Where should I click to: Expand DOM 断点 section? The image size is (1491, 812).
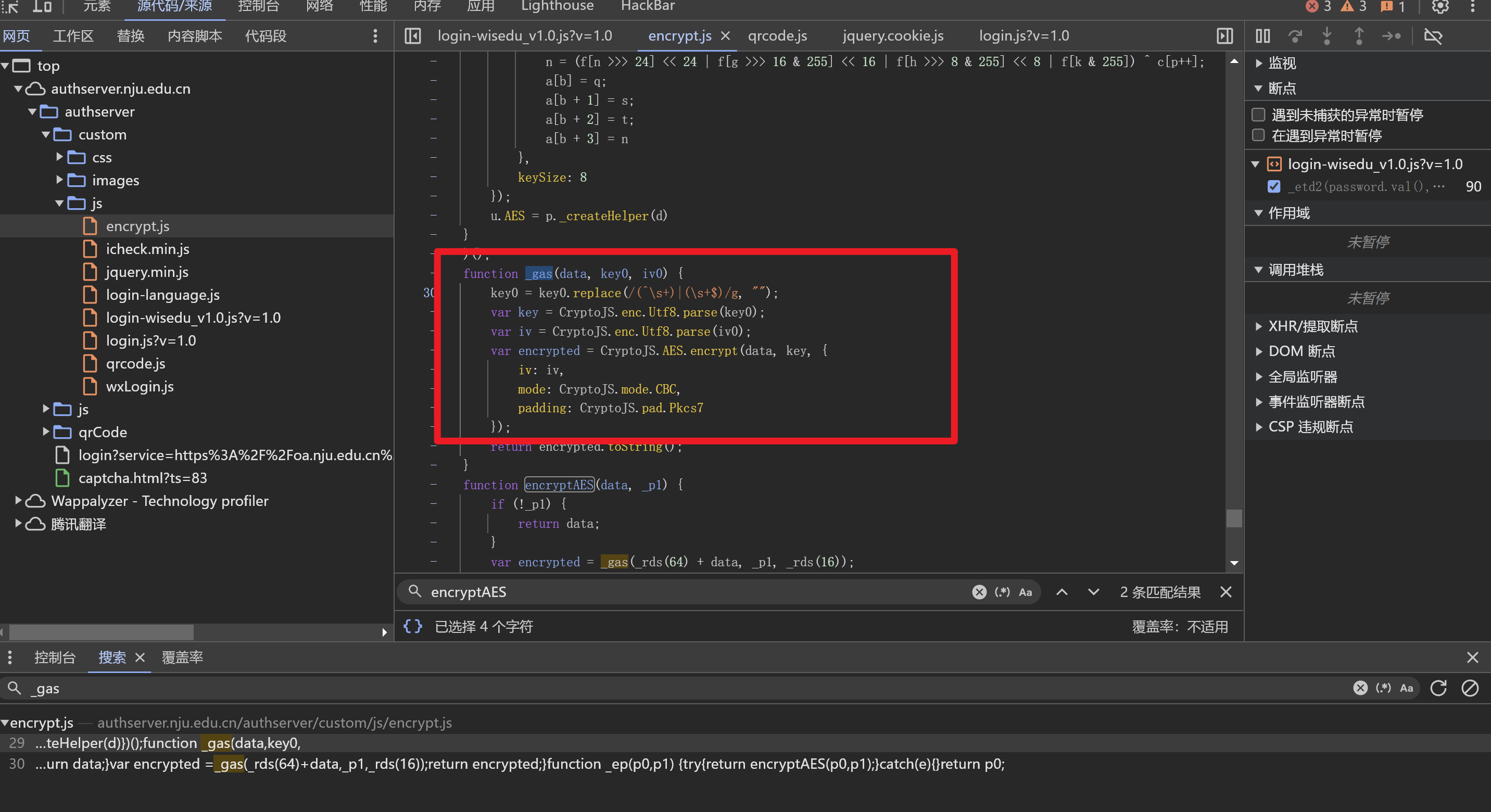tap(1258, 351)
